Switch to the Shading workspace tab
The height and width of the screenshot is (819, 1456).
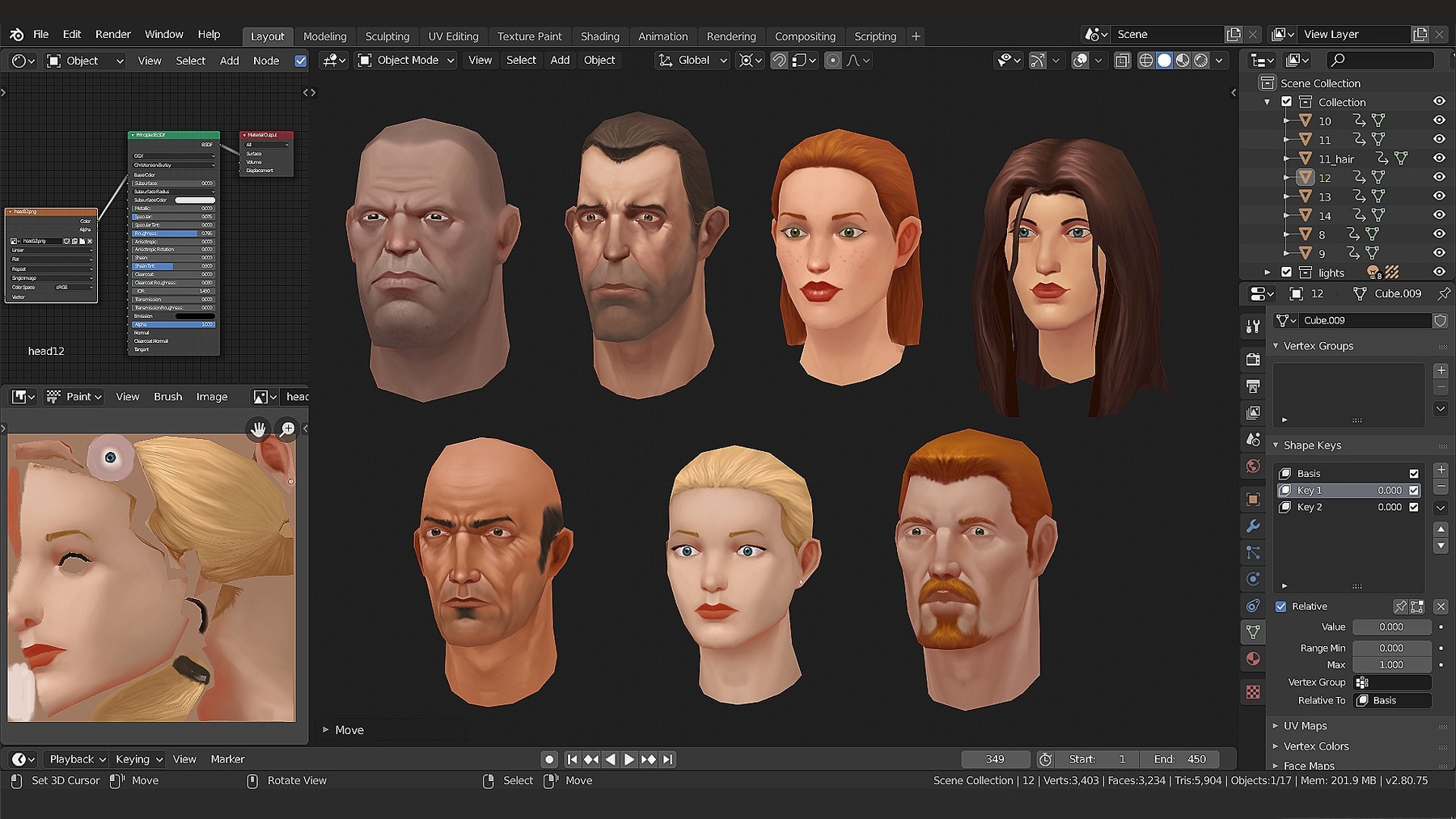coord(600,36)
